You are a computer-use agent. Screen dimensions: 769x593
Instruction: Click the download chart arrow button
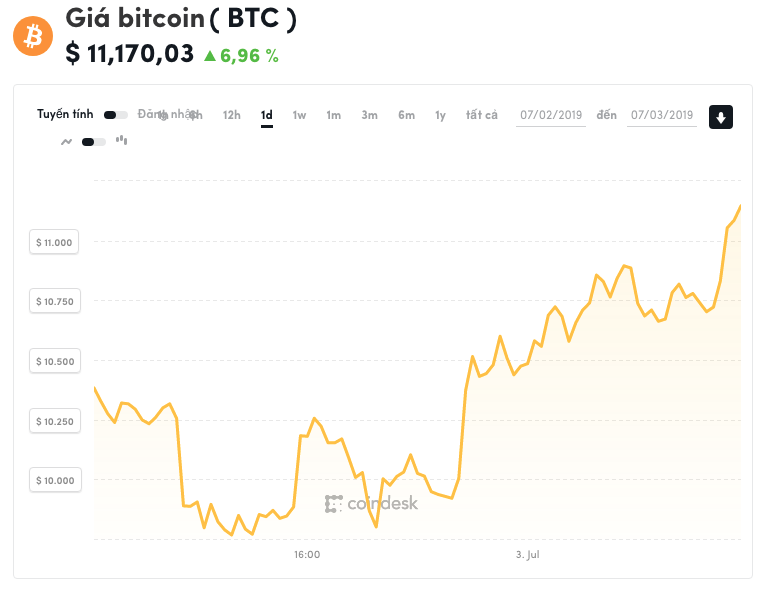[x=721, y=117]
